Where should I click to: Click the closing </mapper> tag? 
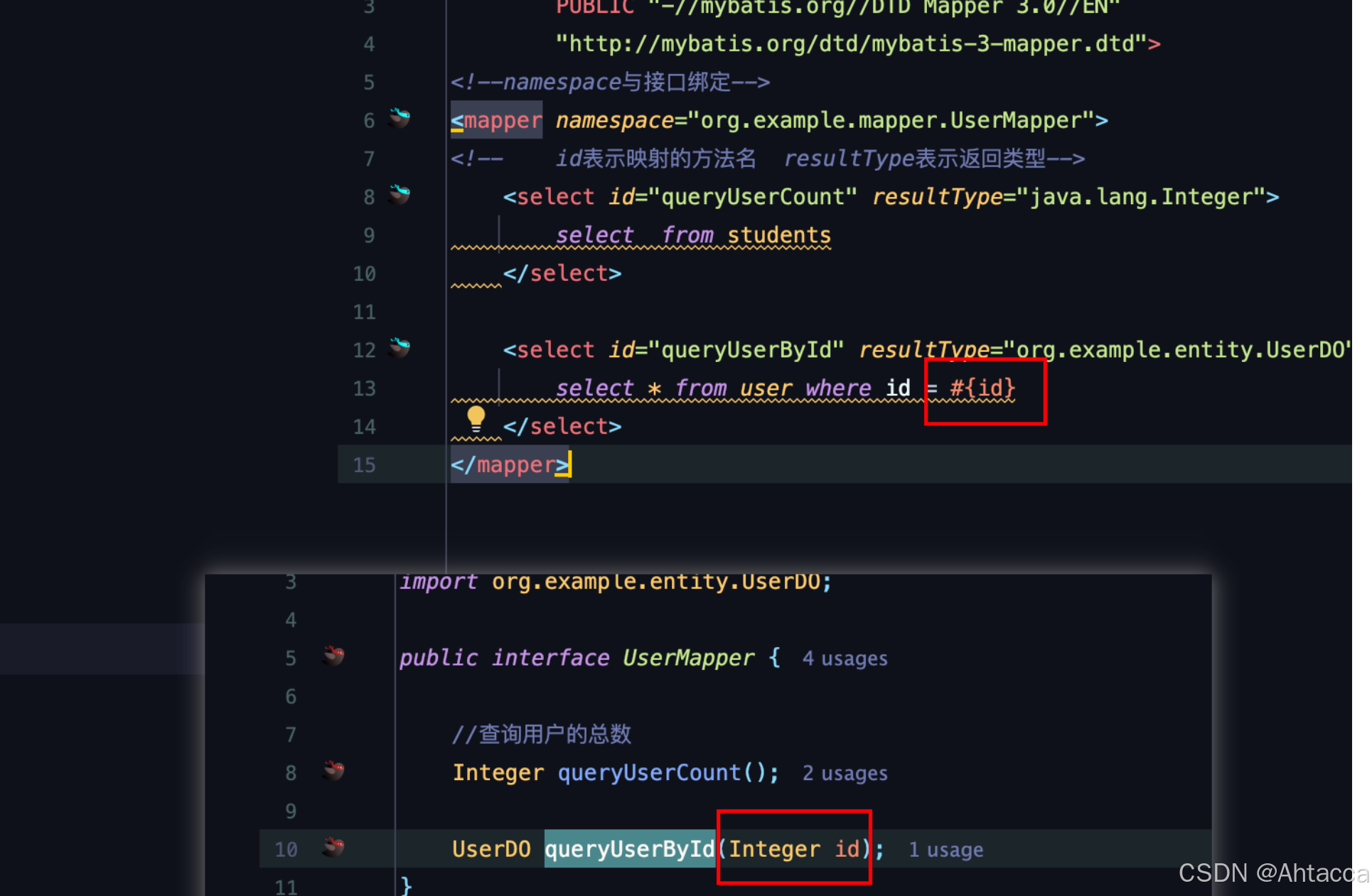[510, 465]
